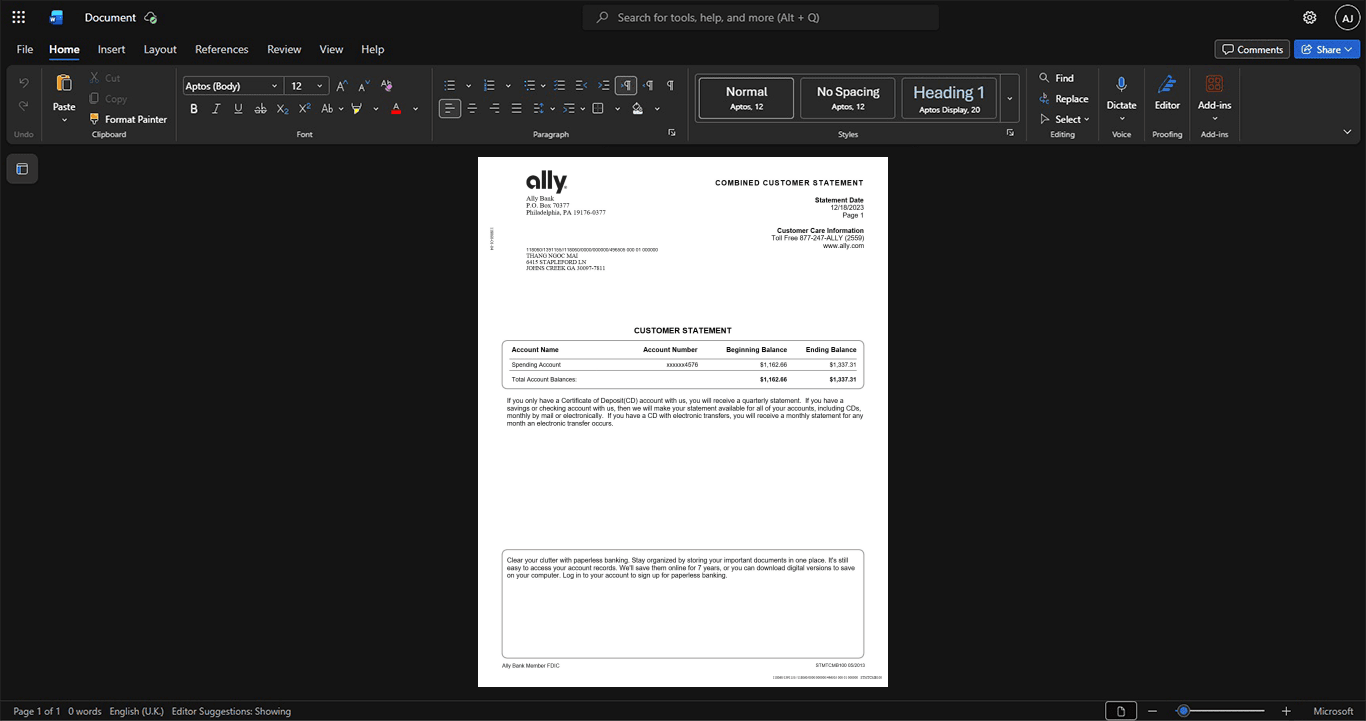This screenshot has height=721, width=1366.
Task: Click the Borders icon
Action: tap(598, 108)
